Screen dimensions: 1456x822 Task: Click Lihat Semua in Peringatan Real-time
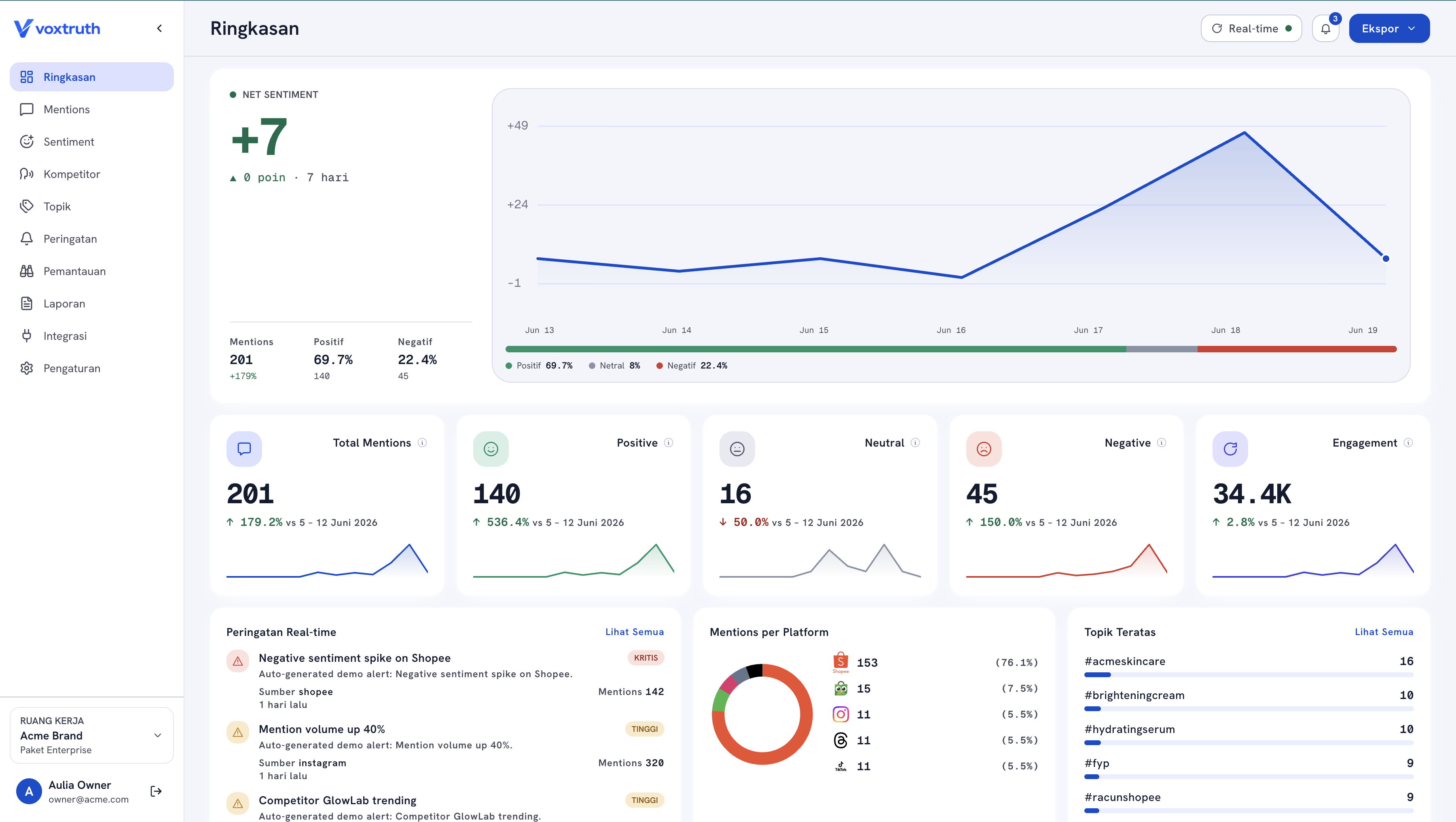click(634, 631)
